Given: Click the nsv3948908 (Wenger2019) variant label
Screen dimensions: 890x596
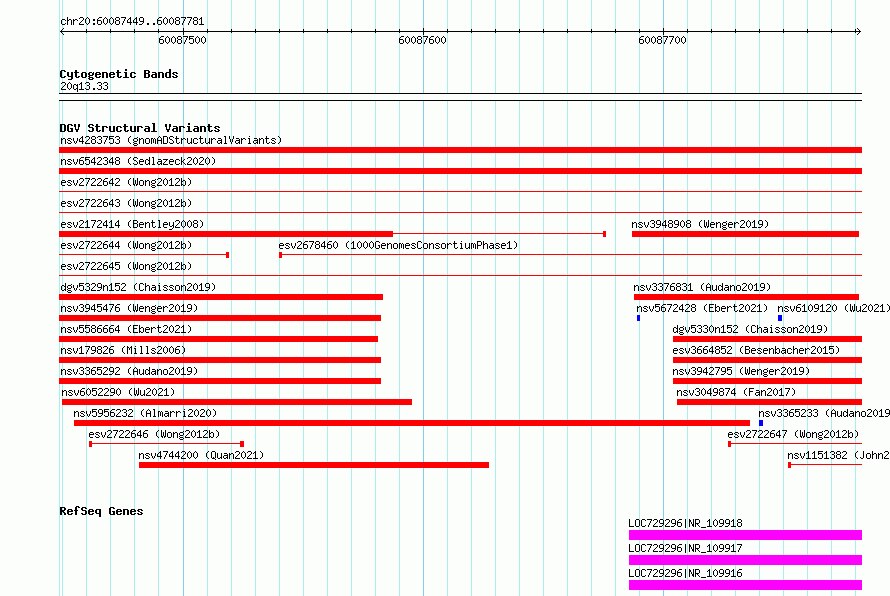Looking at the screenshot, I should point(700,224).
